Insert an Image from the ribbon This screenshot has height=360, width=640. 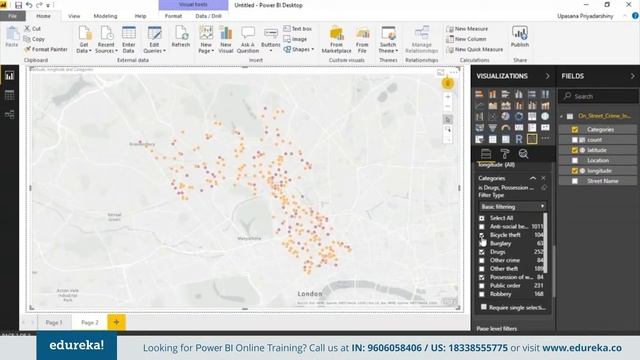point(295,39)
